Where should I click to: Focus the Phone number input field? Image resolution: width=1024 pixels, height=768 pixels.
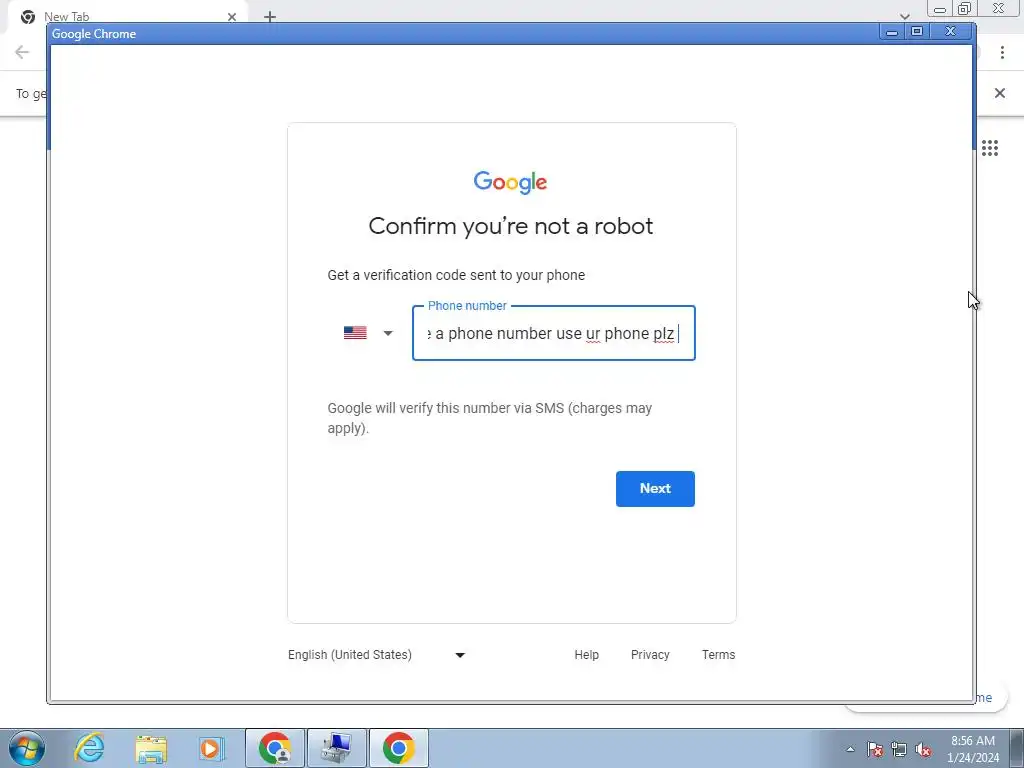coord(554,333)
